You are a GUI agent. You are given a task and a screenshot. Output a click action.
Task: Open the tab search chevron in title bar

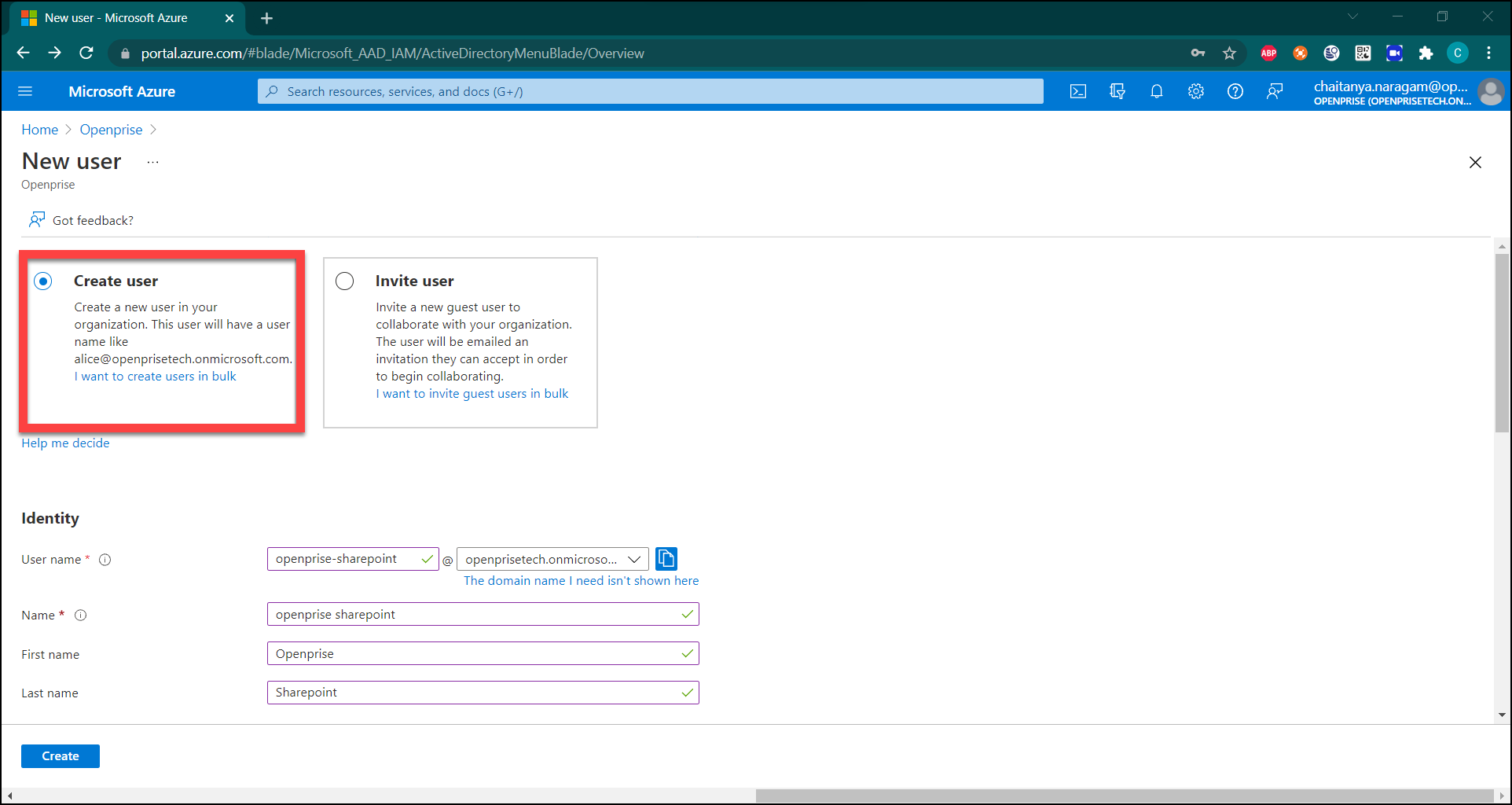(1352, 17)
